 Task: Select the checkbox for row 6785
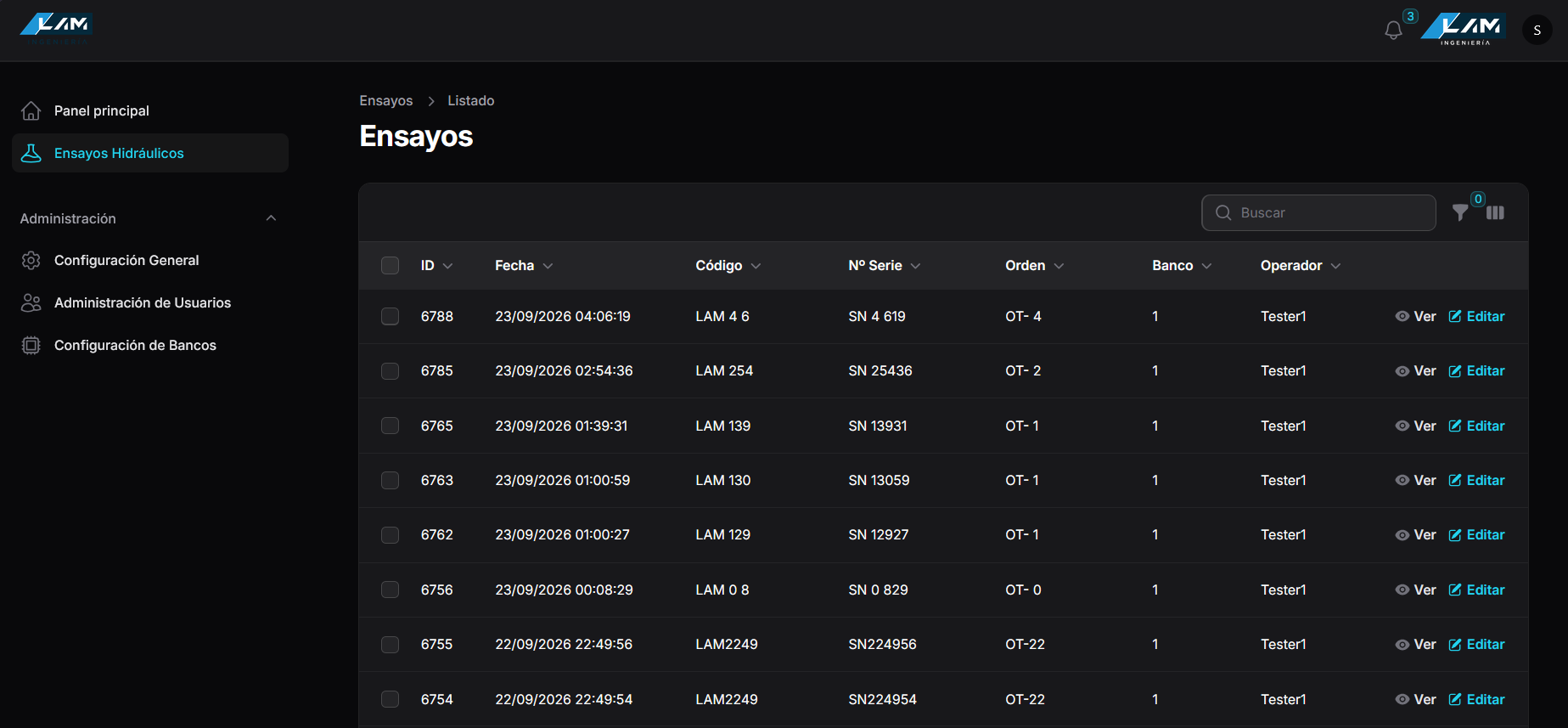point(390,370)
